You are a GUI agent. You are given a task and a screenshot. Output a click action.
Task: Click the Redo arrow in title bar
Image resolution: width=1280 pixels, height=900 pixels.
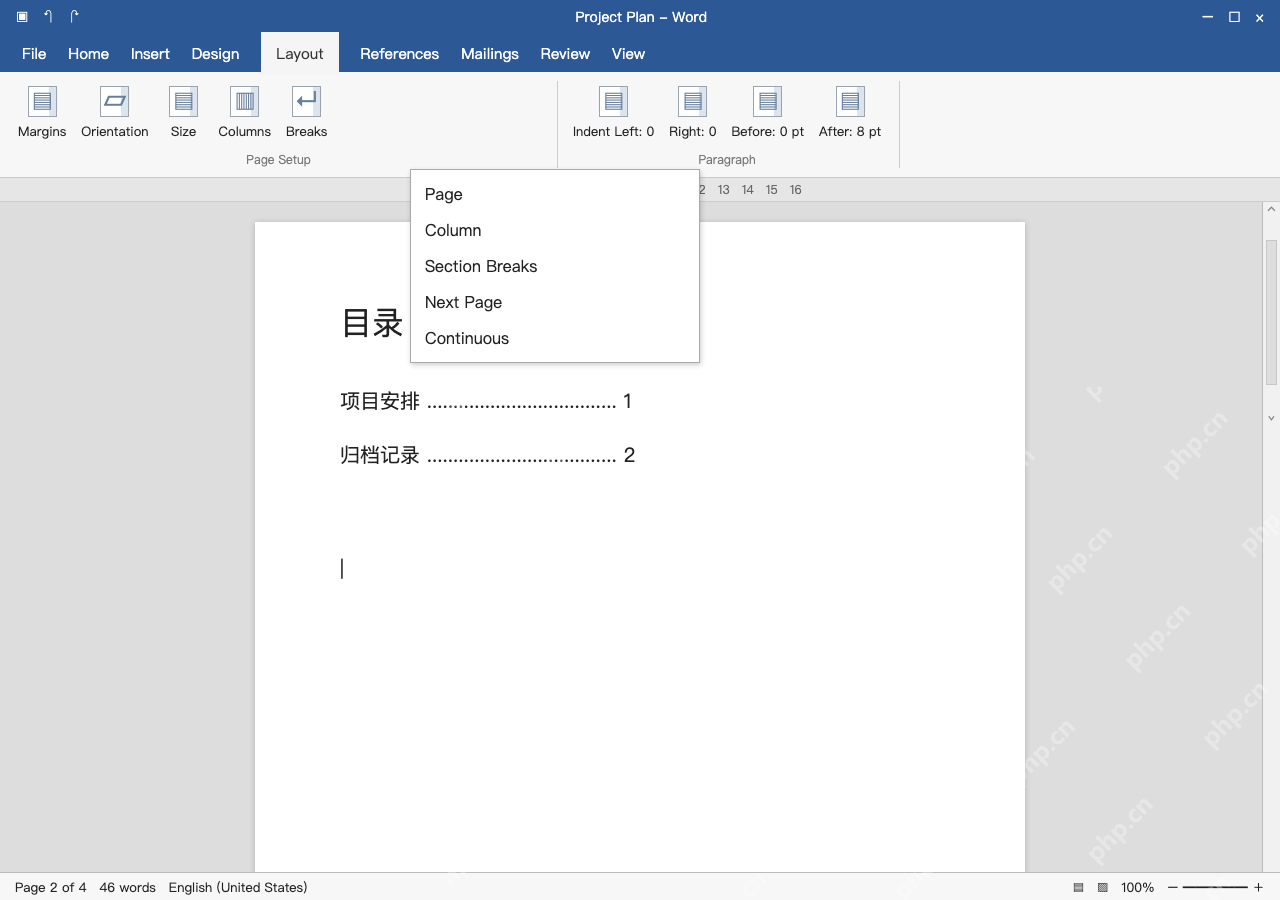point(74,17)
